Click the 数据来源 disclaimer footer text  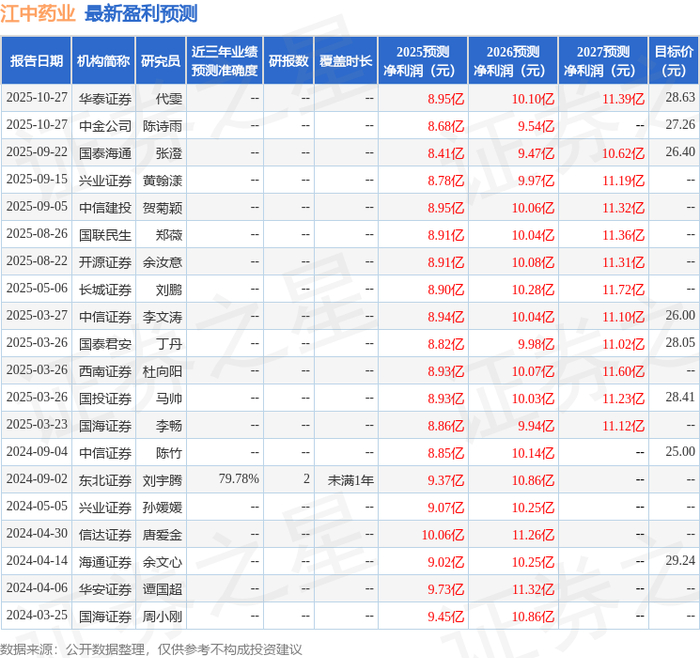pos(151,649)
